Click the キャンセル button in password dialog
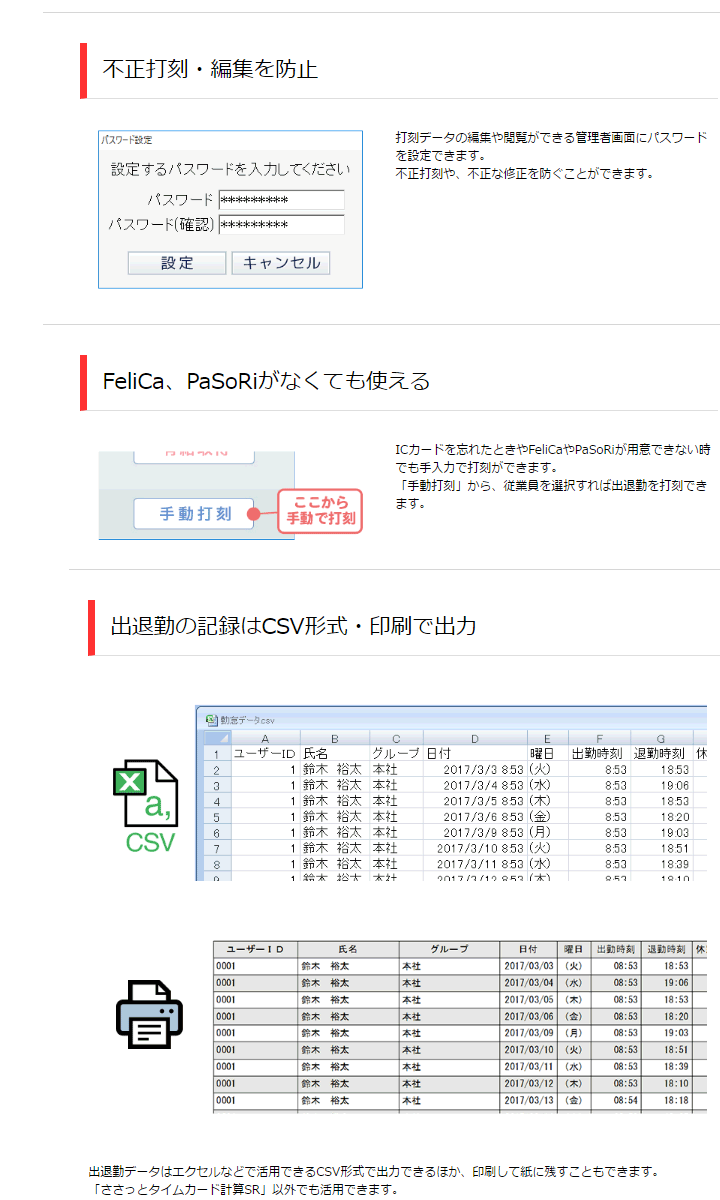The width and height of the screenshot is (720, 1200). tap(281, 263)
